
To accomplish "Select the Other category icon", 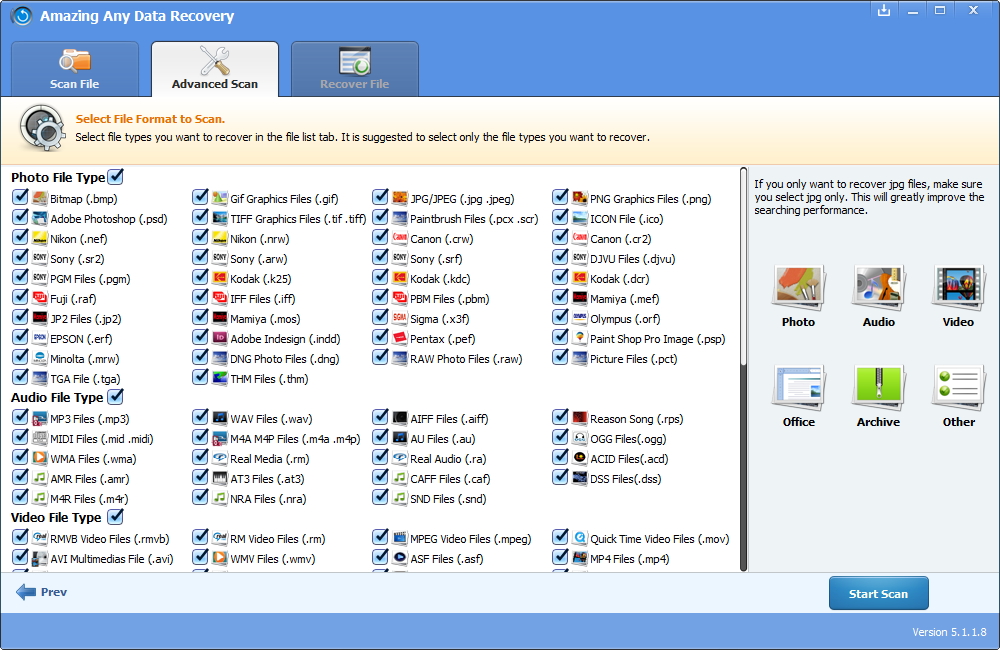I will (x=959, y=386).
